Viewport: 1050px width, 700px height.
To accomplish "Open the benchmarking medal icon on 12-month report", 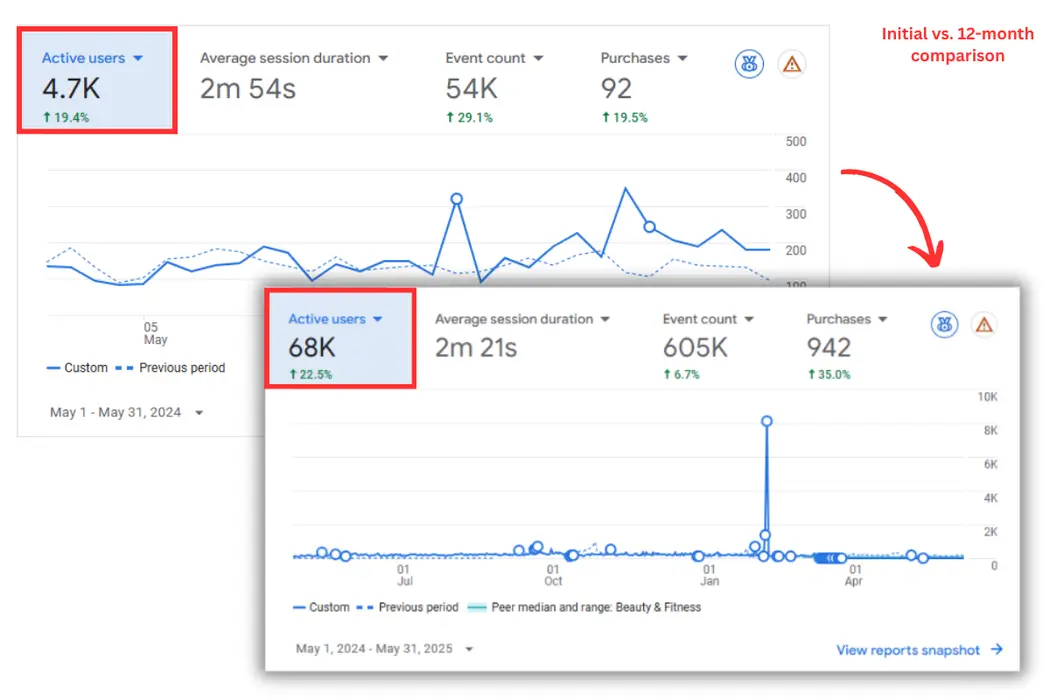I will (x=944, y=324).
